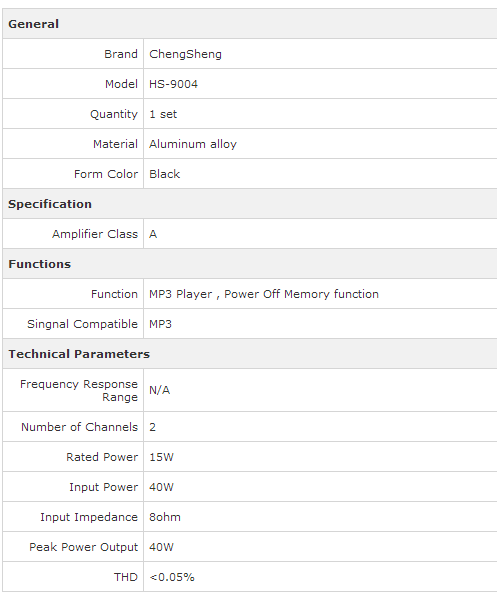Select the Aluminum alloy material value
Image resolution: width=497 pixels, height=592 pixels.
pos(193,144)
